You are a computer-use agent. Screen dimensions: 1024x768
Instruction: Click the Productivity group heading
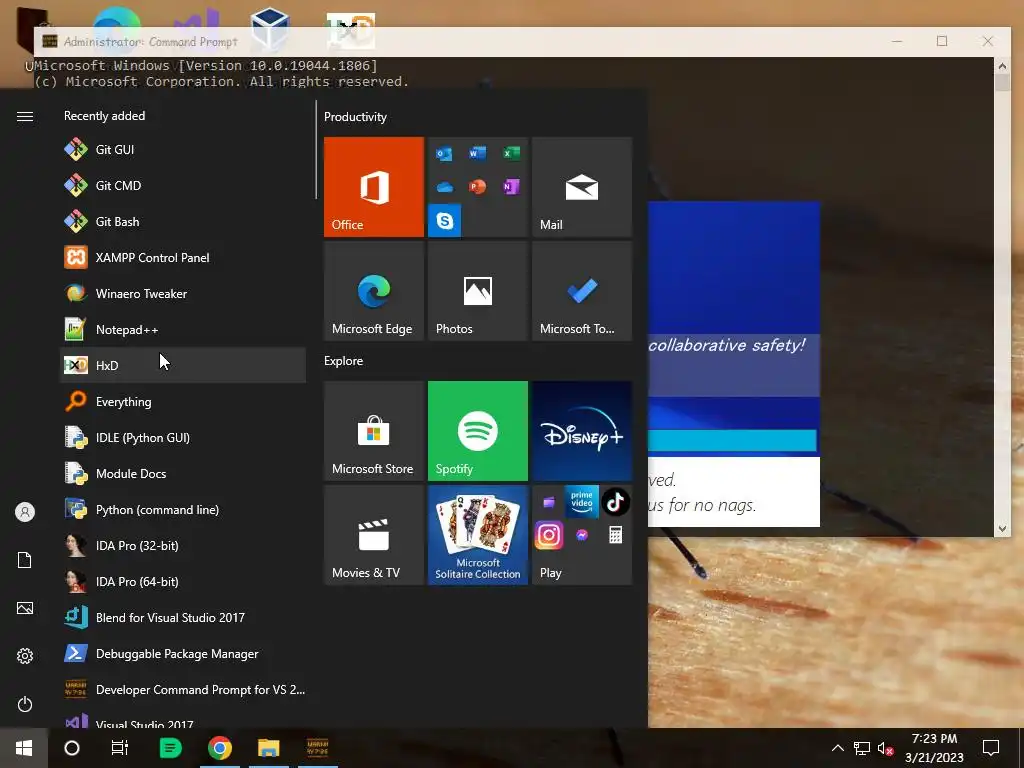click(x=355, y=117)
